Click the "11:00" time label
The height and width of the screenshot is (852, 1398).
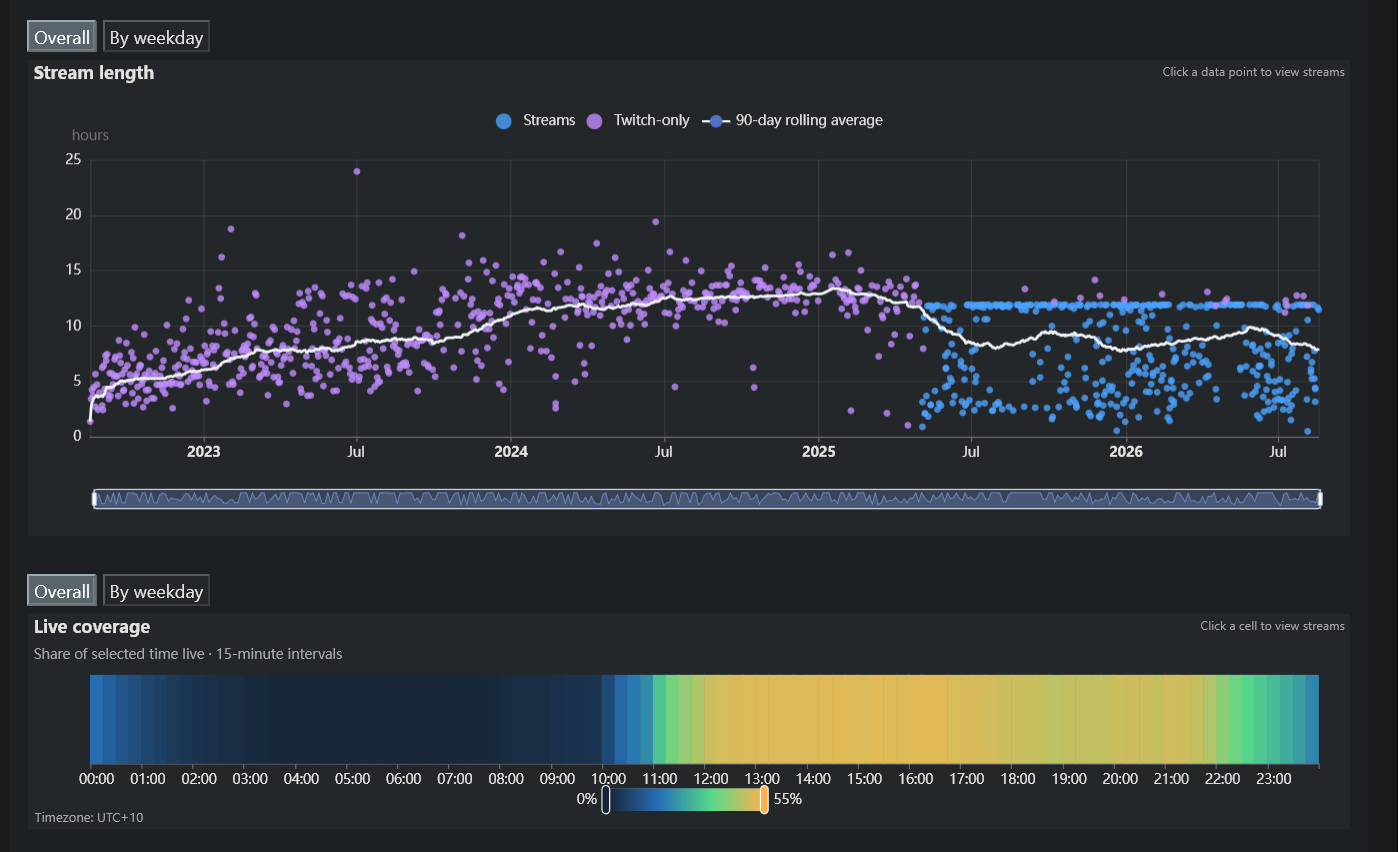click(660, 779)
